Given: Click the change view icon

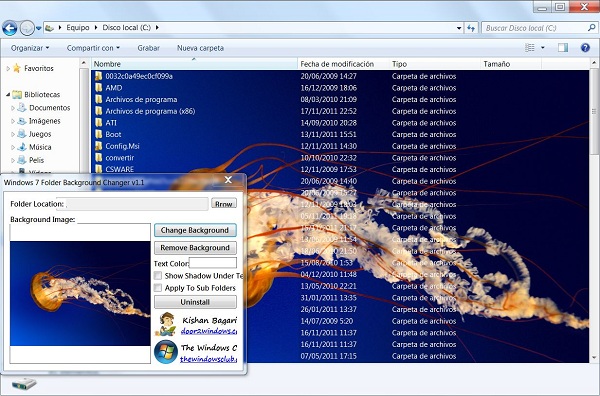Looking at the screenshot, I should 530,47.
